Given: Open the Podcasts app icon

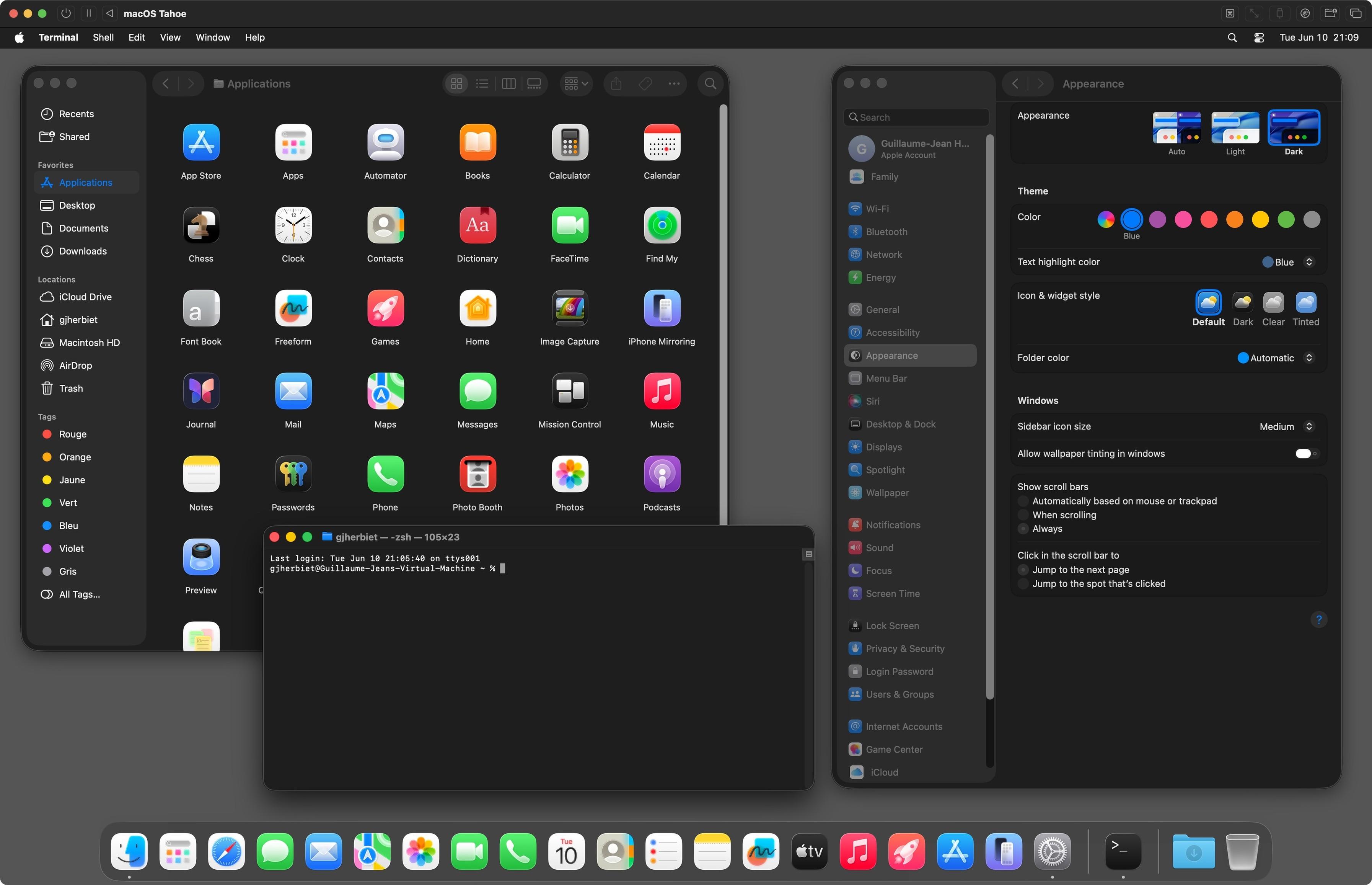Looking at the screenshot, I should tap(662, 474).
